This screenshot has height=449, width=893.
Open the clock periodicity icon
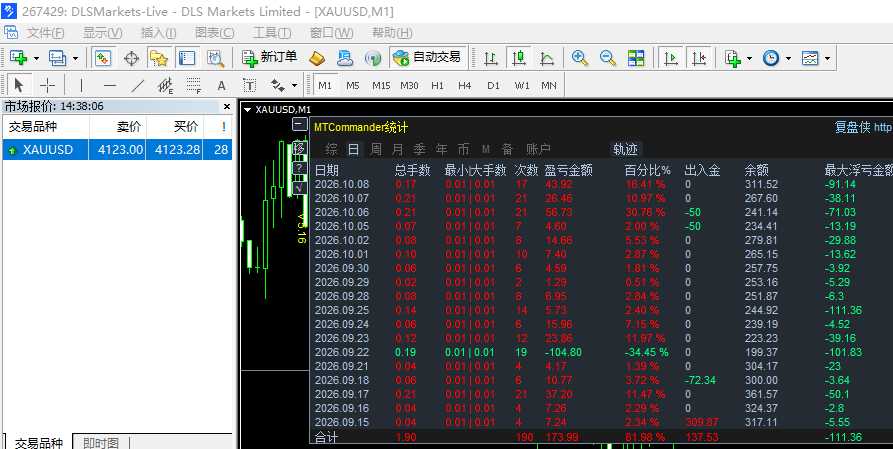771,58
